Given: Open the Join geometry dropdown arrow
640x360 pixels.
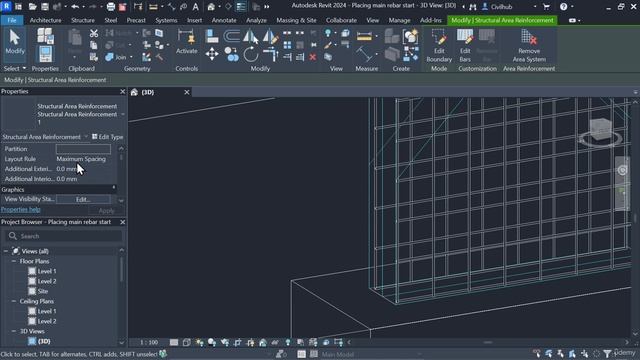Looking at the screenshot, I should (x=131, y=57).
